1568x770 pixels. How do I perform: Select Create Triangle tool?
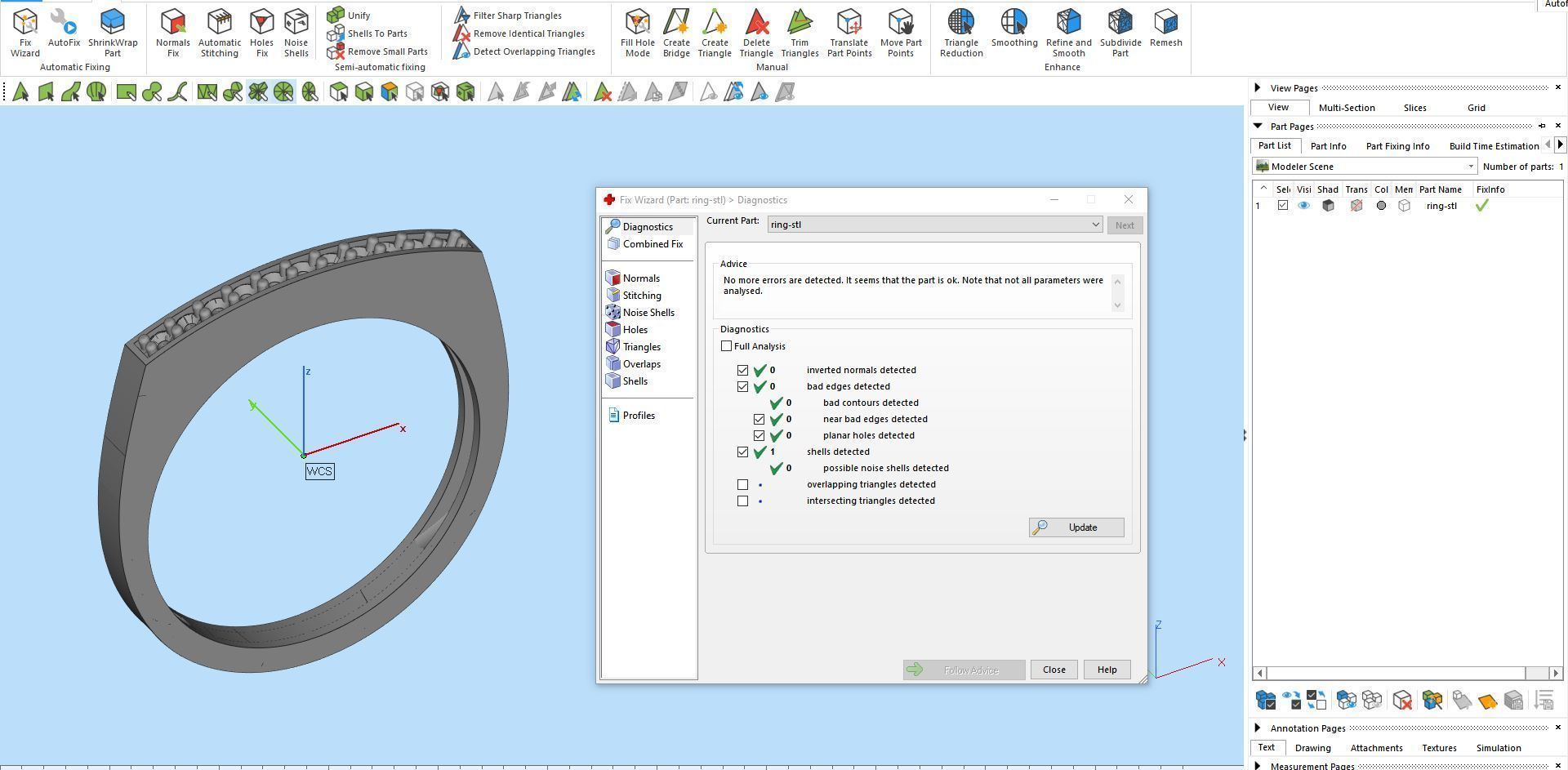point(715,33)
